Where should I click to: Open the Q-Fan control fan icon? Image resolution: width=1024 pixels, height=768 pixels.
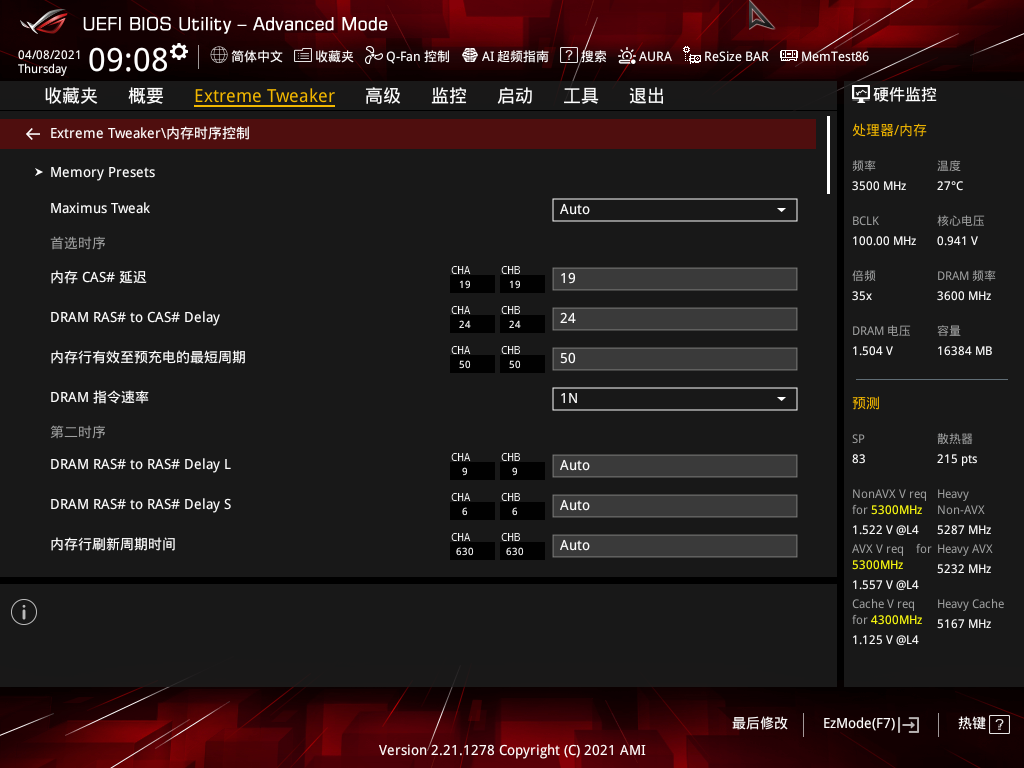(373, 56)
